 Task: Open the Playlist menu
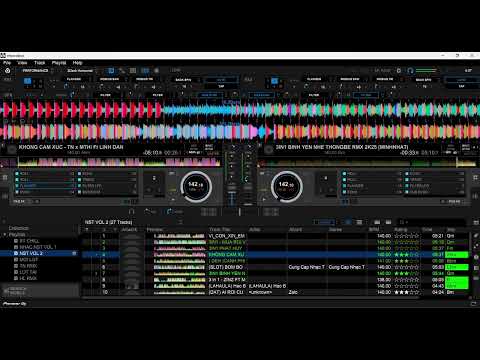click(x=59, y=63)
